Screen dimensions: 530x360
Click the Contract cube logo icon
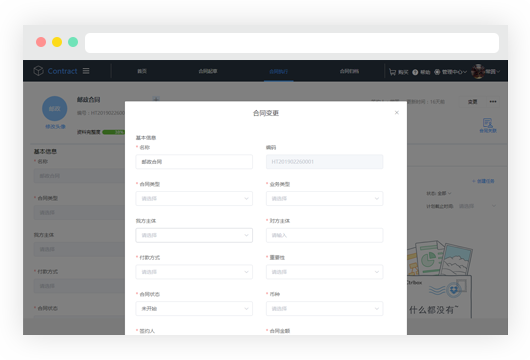[39, 71]
